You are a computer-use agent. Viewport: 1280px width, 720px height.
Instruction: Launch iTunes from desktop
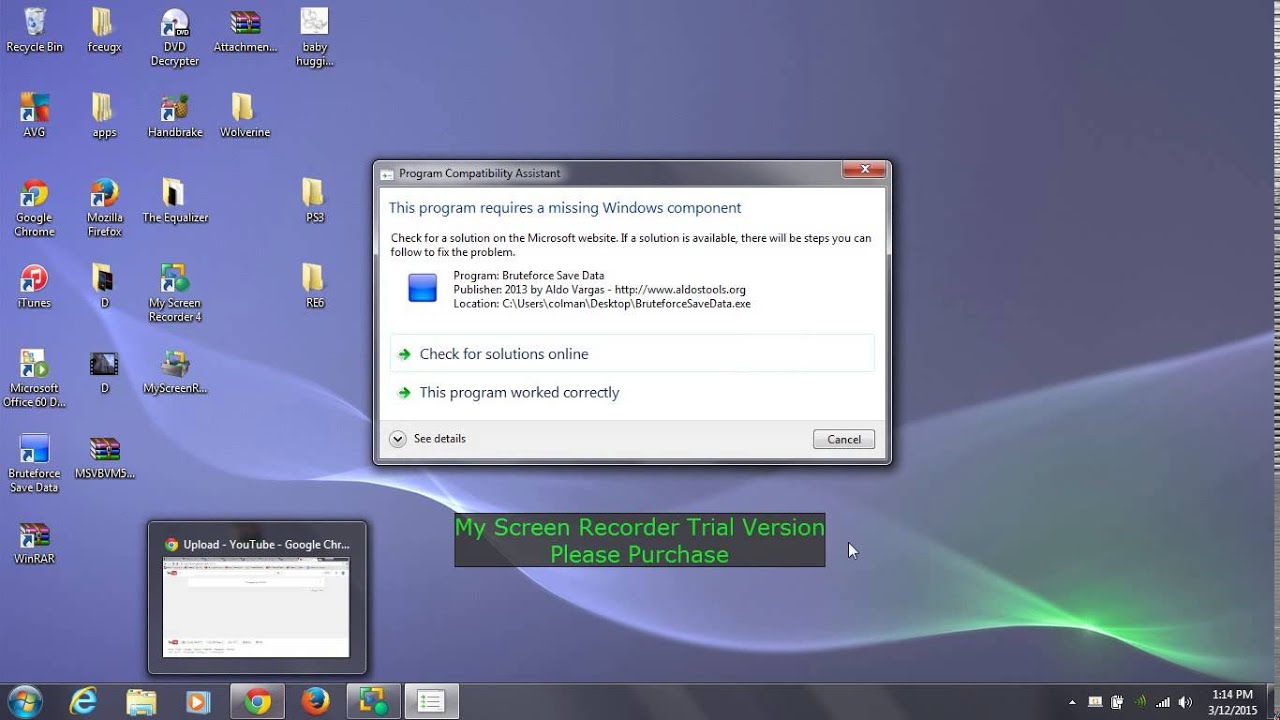tap(34, 286)
